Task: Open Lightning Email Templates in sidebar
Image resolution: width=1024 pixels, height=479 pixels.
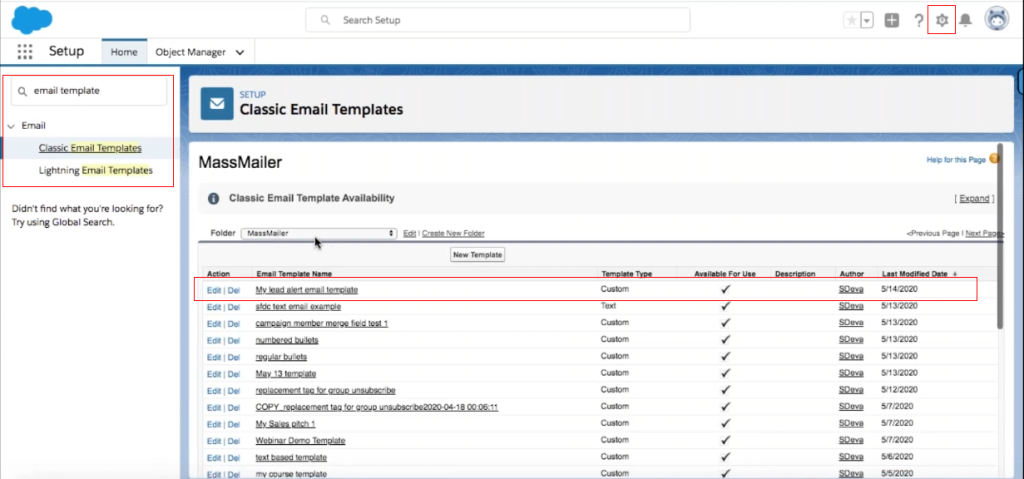Action: click(x=96, y=171)
